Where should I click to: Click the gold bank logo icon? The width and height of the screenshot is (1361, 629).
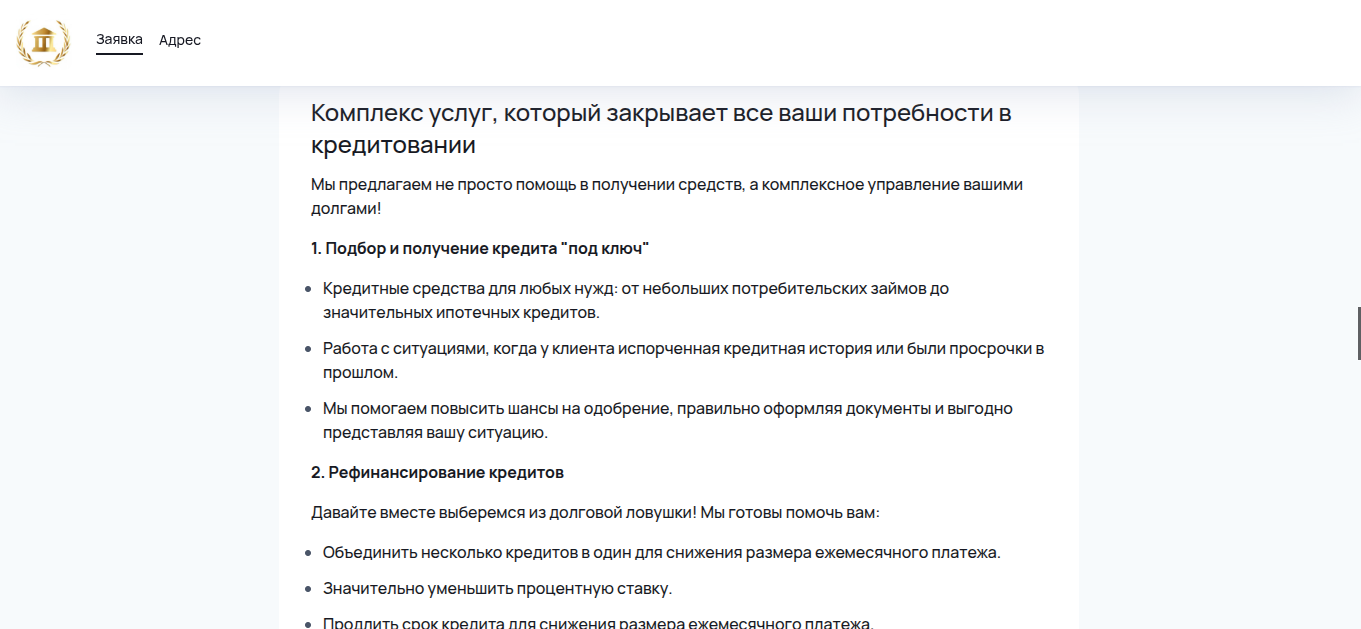point(44,43)
